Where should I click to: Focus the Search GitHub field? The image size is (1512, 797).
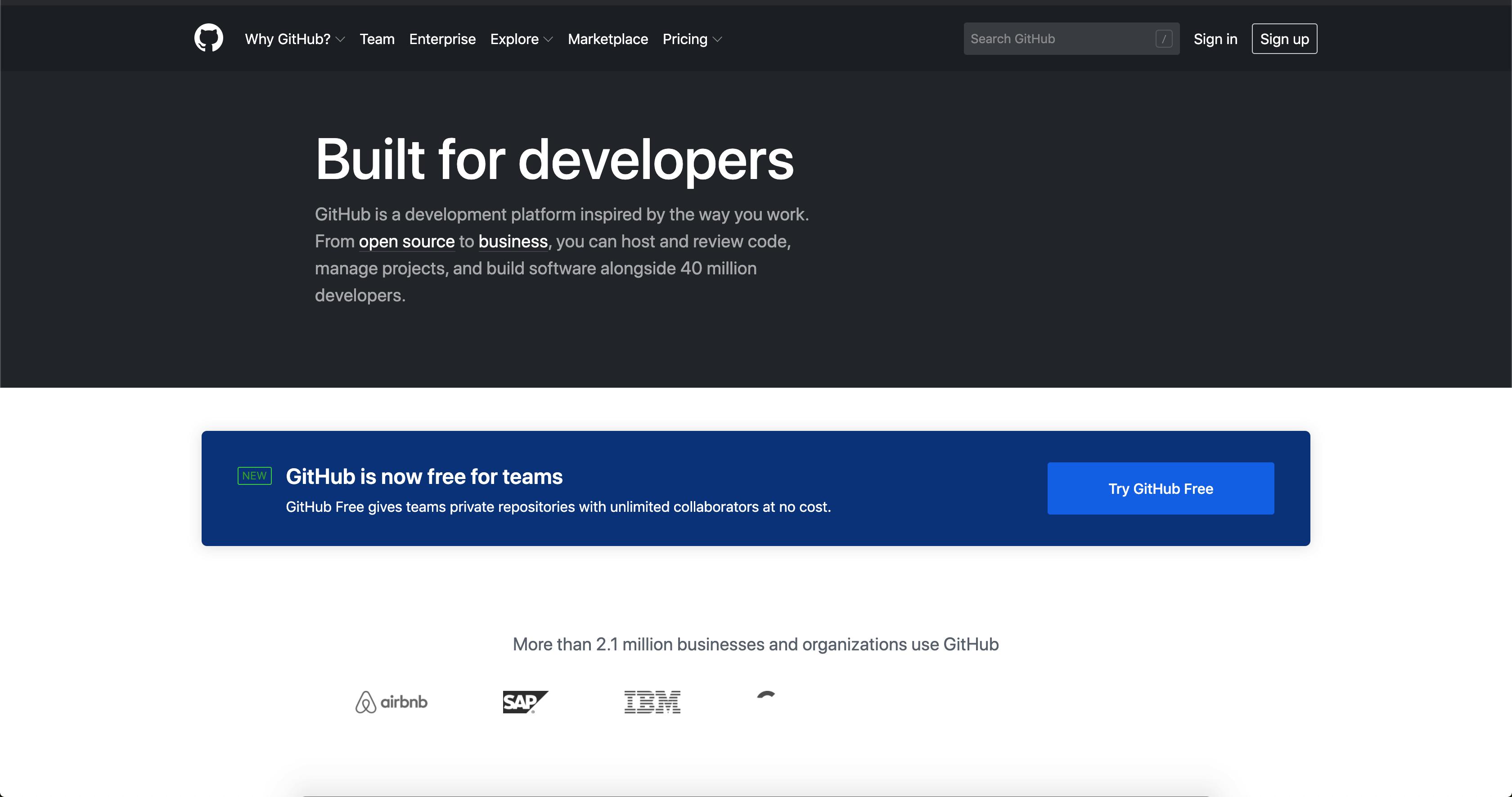[x=1057, y=39]
